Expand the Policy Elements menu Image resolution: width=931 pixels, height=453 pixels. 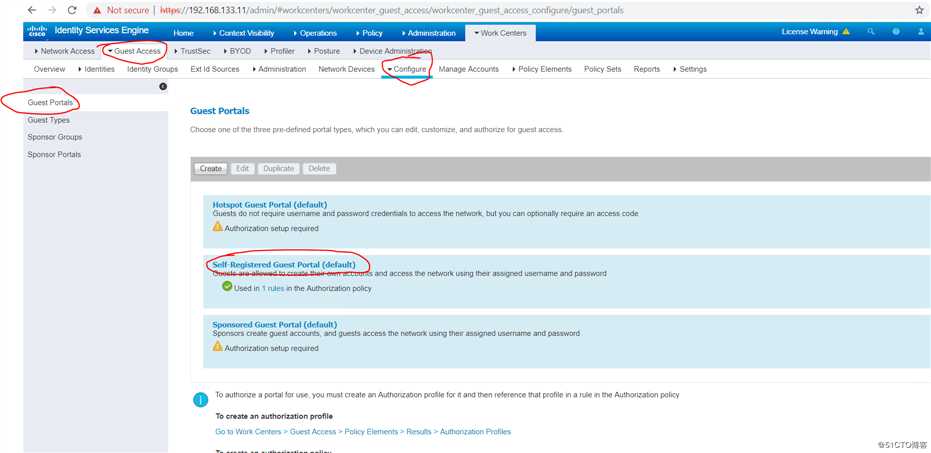(x=542, y=69)
